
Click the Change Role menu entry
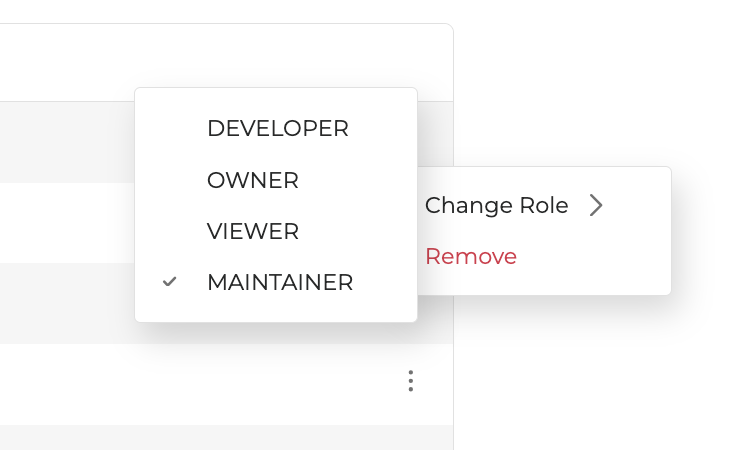[496, 206]
